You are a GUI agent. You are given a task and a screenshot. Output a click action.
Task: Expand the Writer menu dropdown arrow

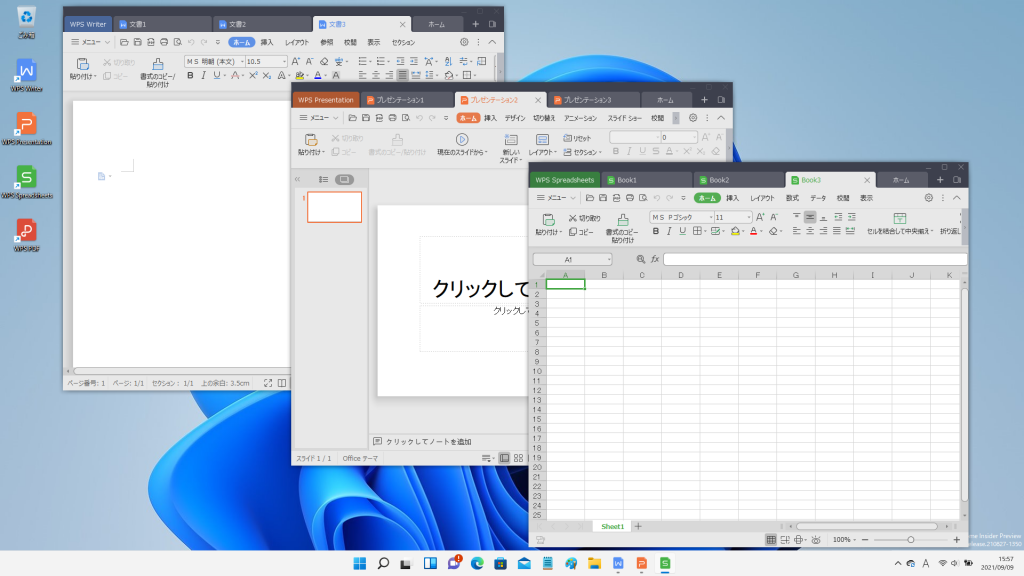pos(108,42)
